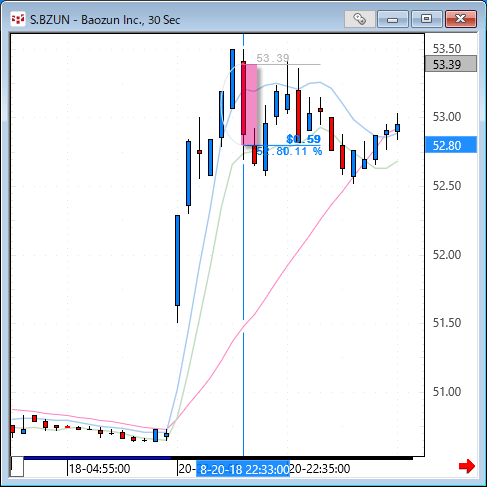
Task: Click the highlighted 8-20-18 22:33:00 cursor time
Action: click(243, 469)
